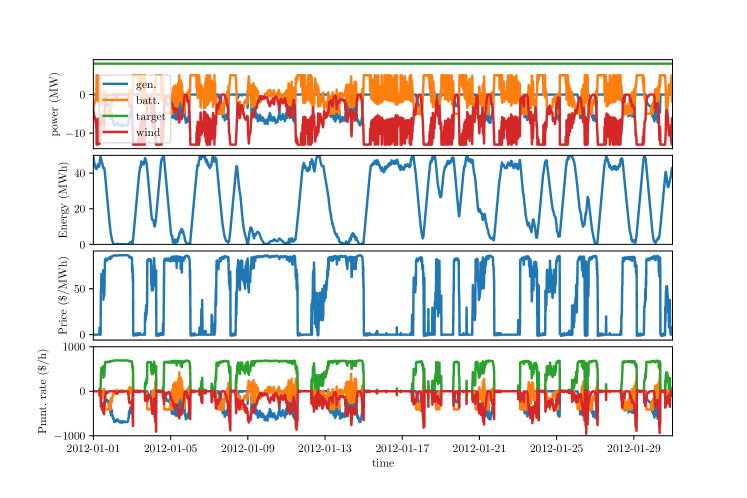Click the 'power (MW)' y-axis label
This screenshot has height=498, width=747.
point(54,104)
